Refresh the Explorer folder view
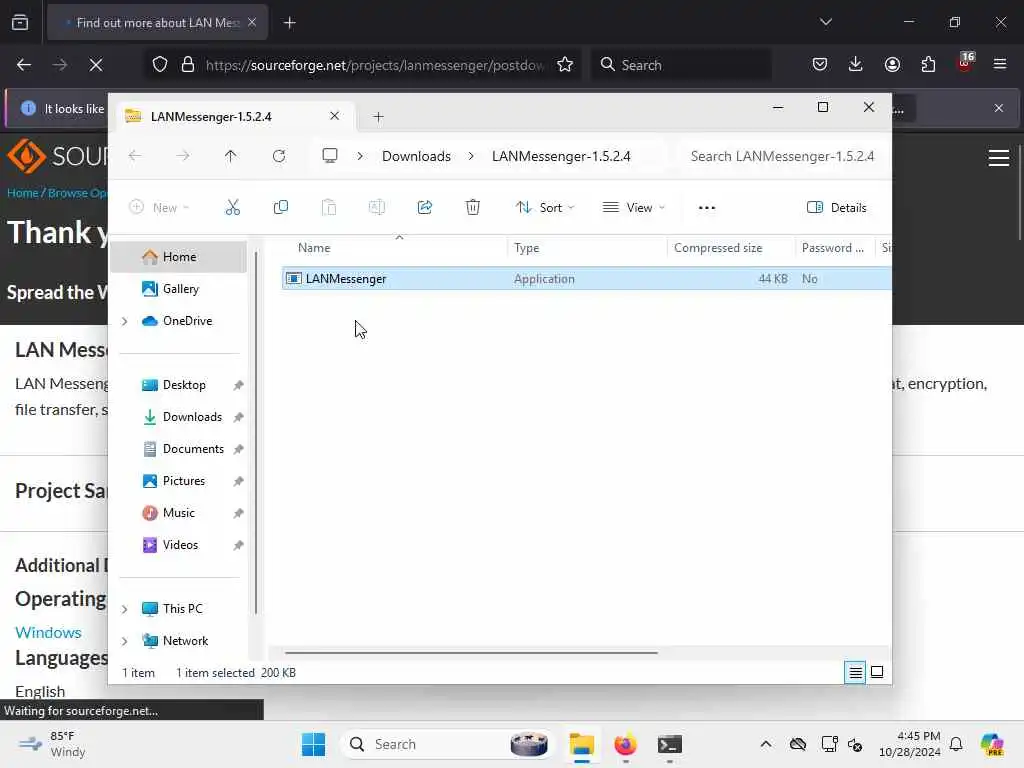Image resolution: width=1024 pixels, height=768 pixels. 279,156
